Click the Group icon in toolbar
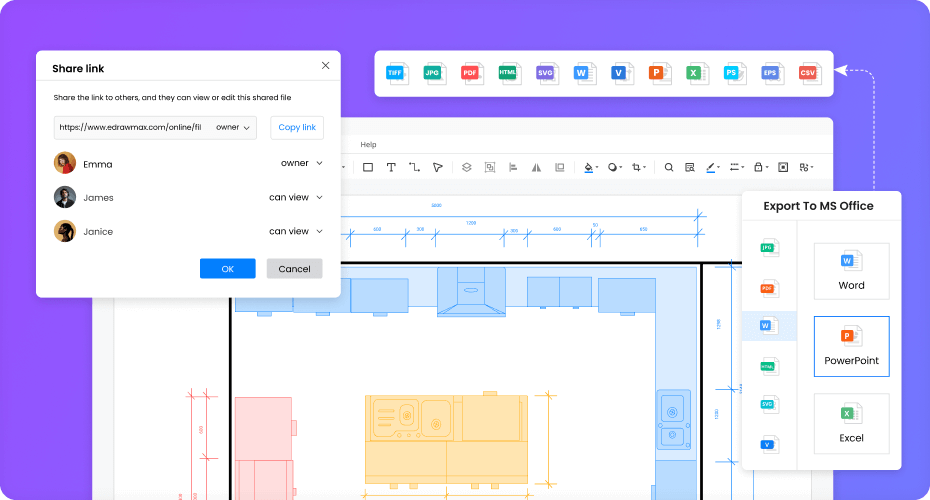Viewport: 930px width, 500px height. [x=490, y=167]
